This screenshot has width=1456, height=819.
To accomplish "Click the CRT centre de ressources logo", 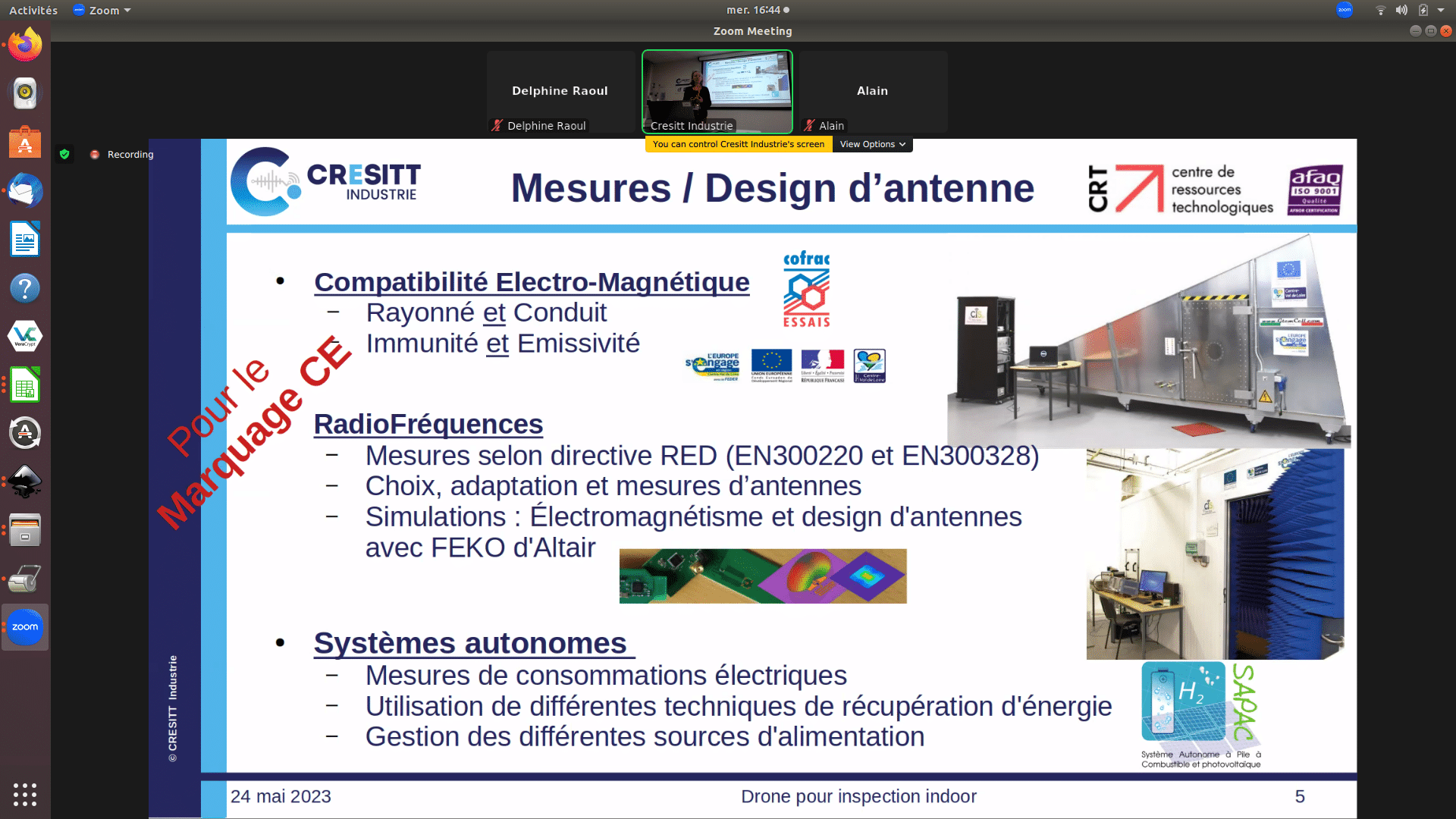I will click(1181, 190).
